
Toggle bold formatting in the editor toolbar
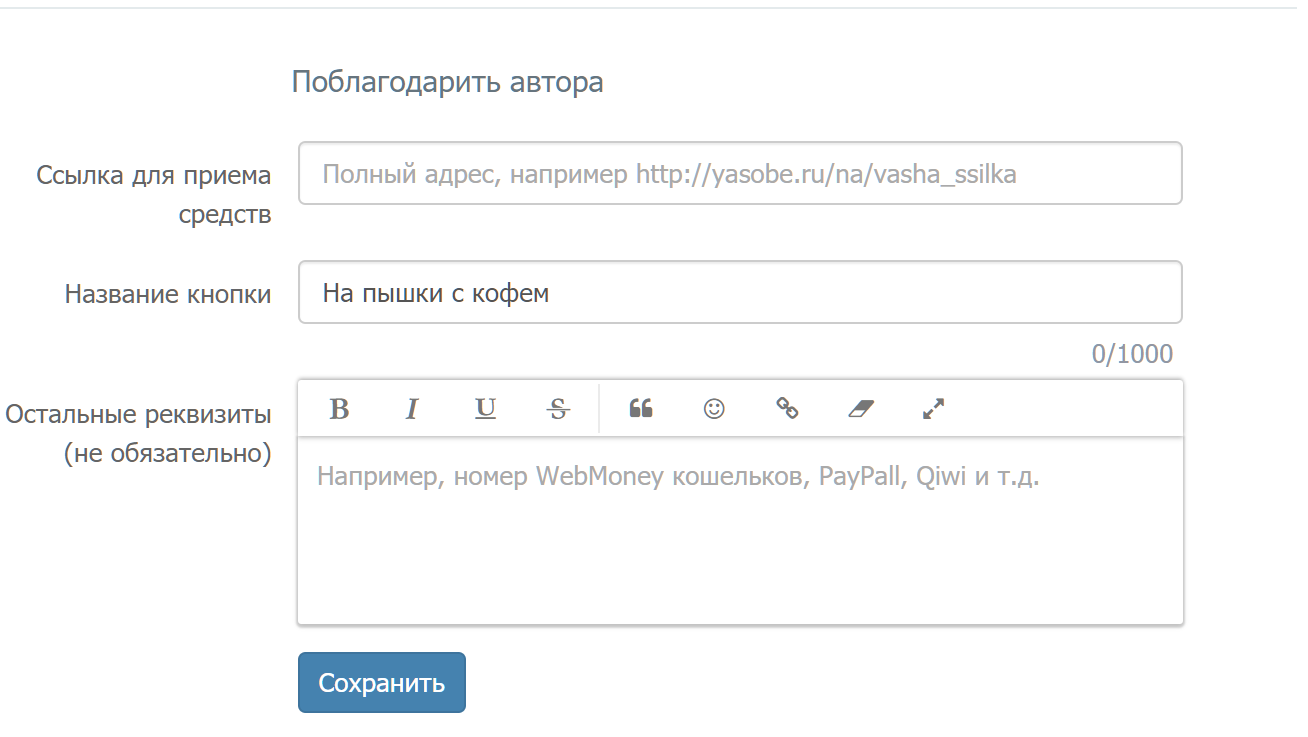(x=339, y=409)
